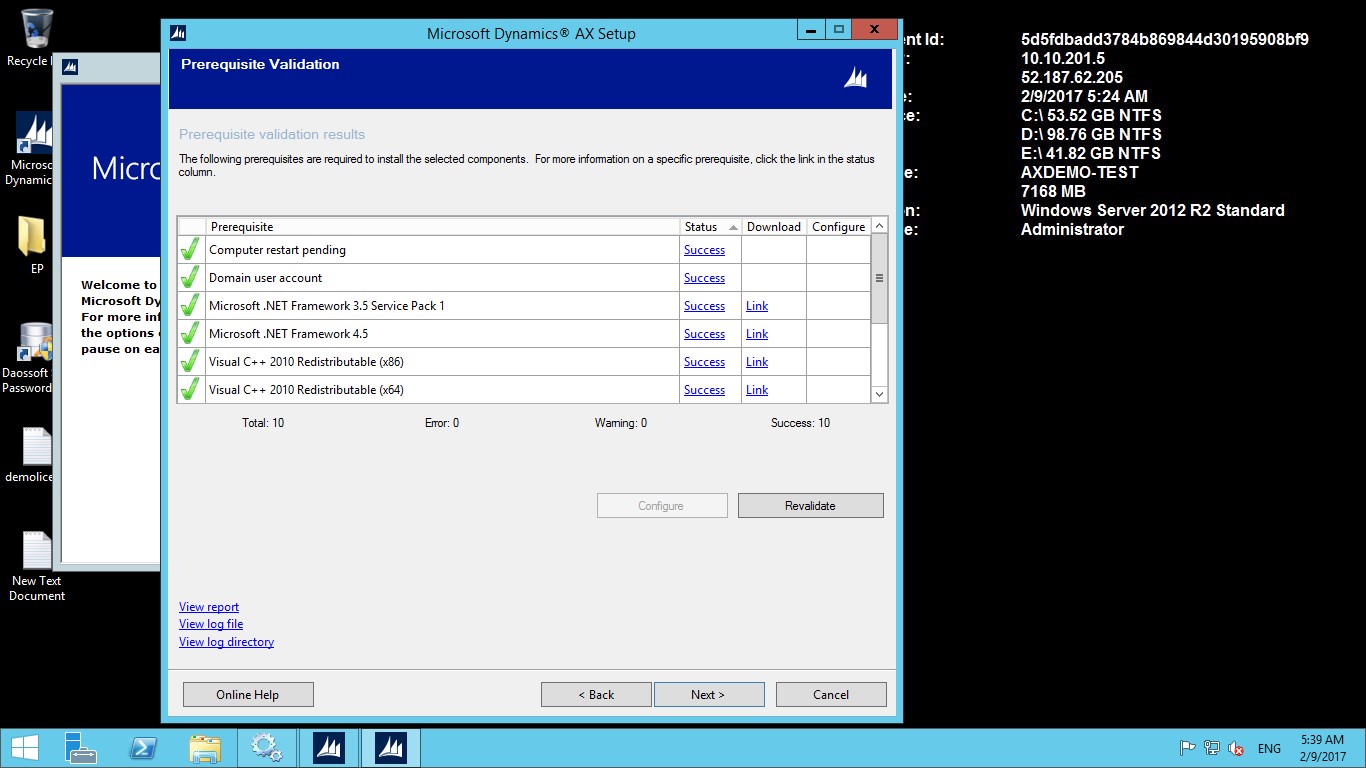Open Online Help

(x=248, y=695)
